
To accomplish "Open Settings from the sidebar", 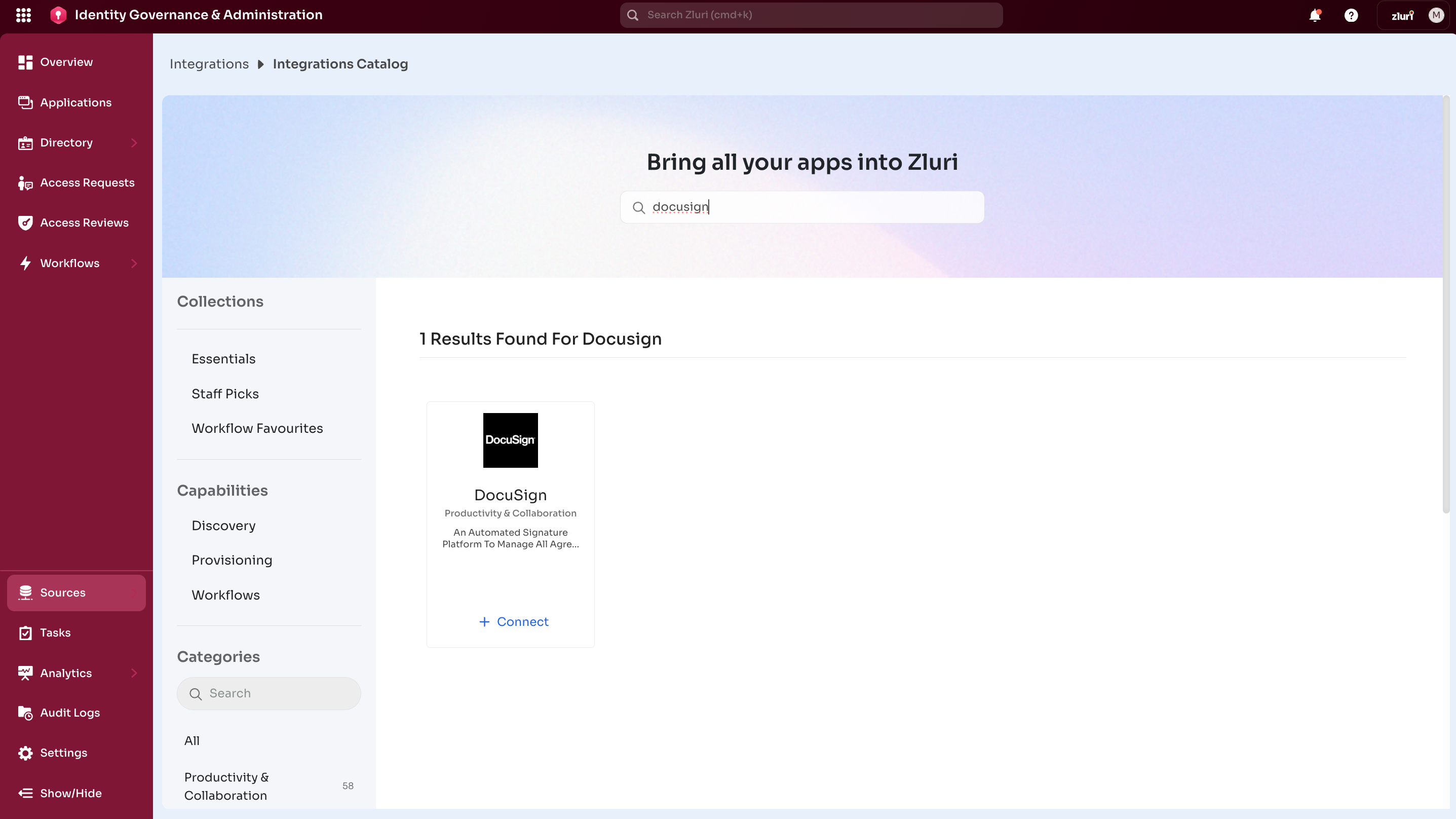I will point(64,753).
